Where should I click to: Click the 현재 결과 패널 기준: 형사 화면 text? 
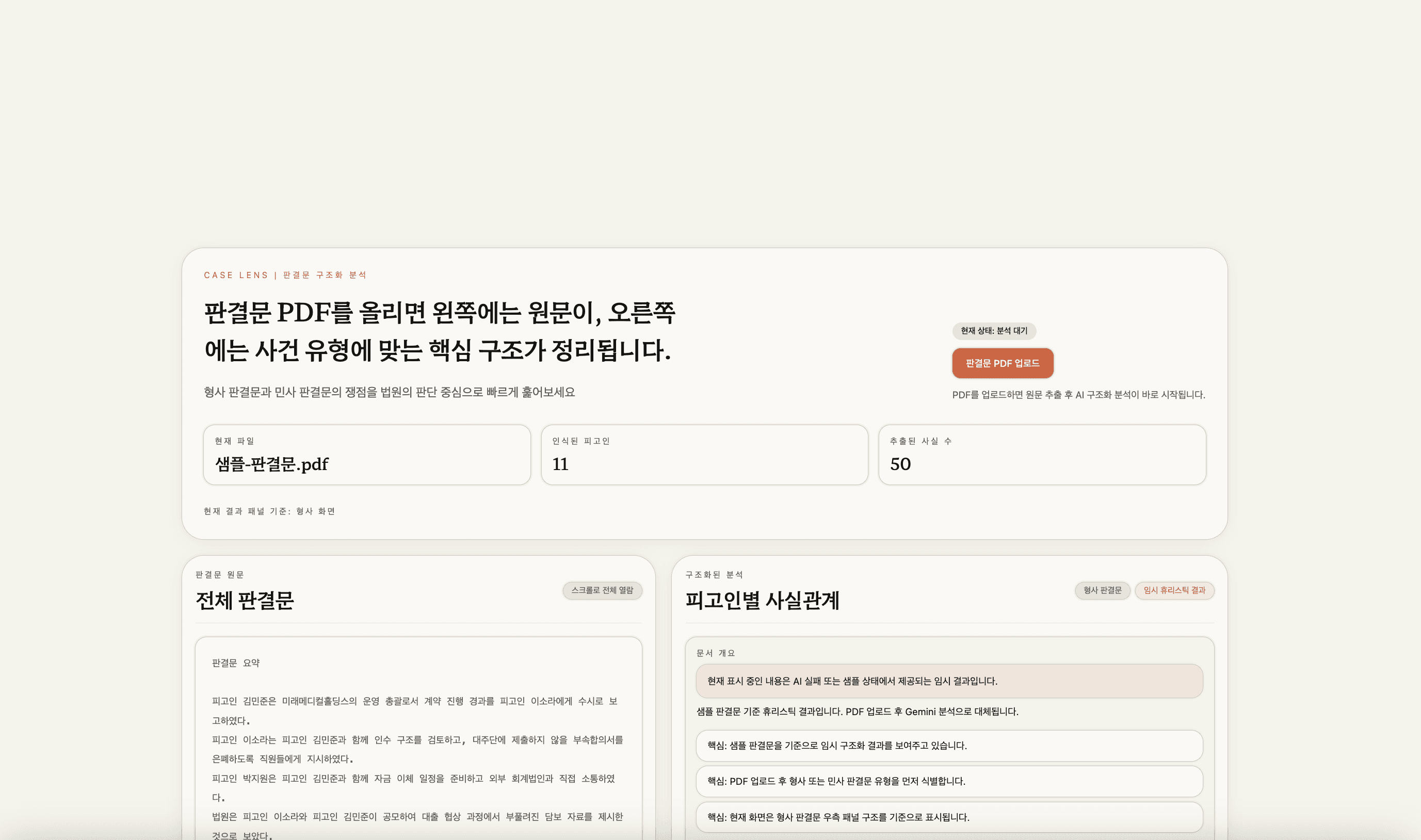tap(269, 511)
